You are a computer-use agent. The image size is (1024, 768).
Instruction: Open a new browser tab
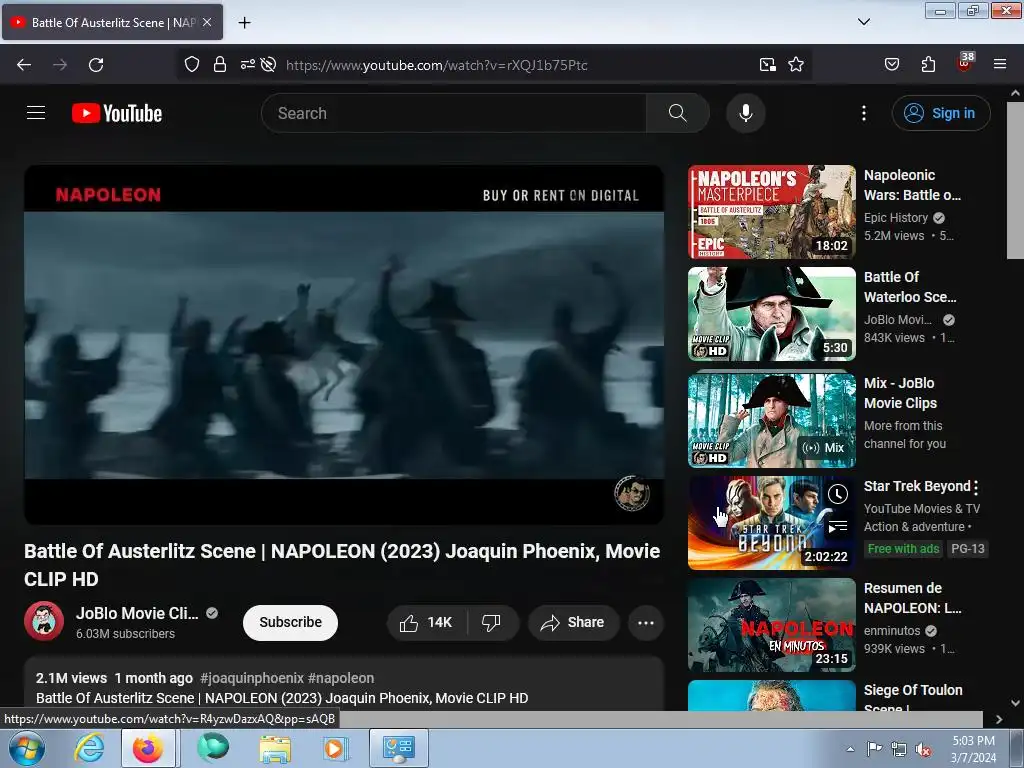tap(244, 22)
